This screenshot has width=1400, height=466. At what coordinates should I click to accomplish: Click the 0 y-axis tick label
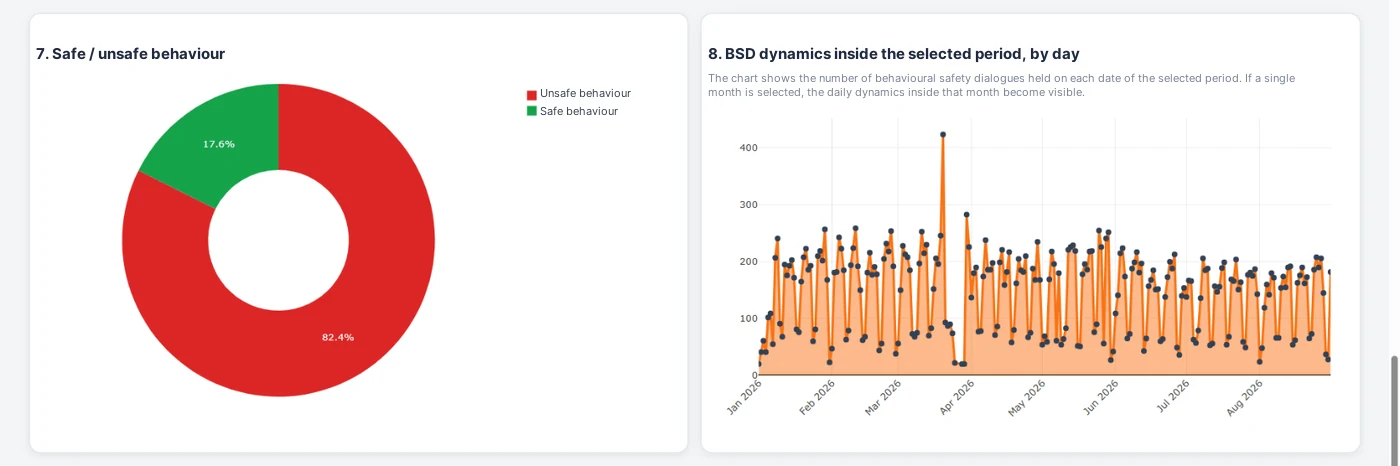754,376
